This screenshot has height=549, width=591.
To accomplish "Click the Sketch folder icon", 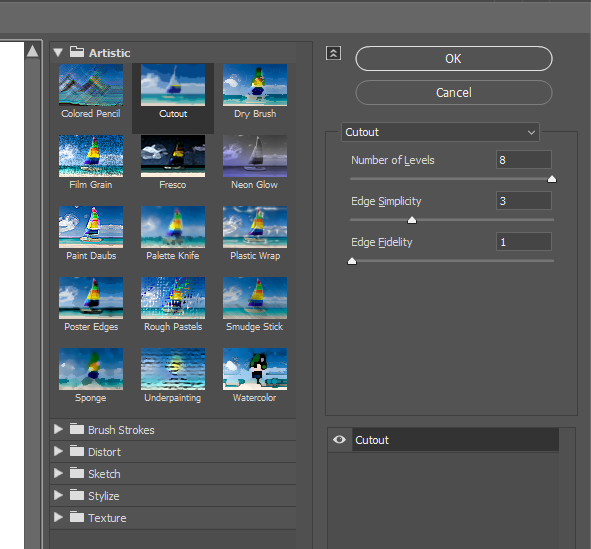I will (77, 473).
